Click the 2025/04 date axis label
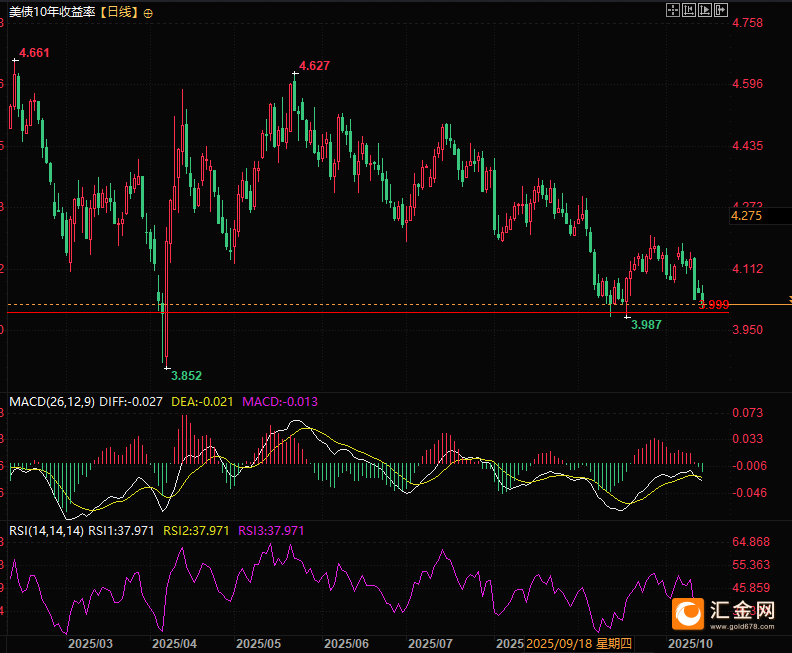 174,644
